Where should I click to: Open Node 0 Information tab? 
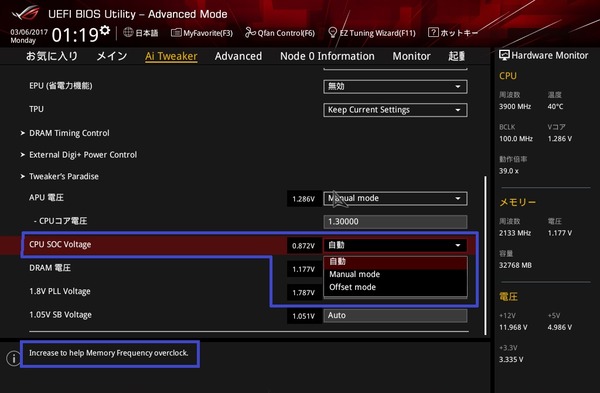[327, 56]
